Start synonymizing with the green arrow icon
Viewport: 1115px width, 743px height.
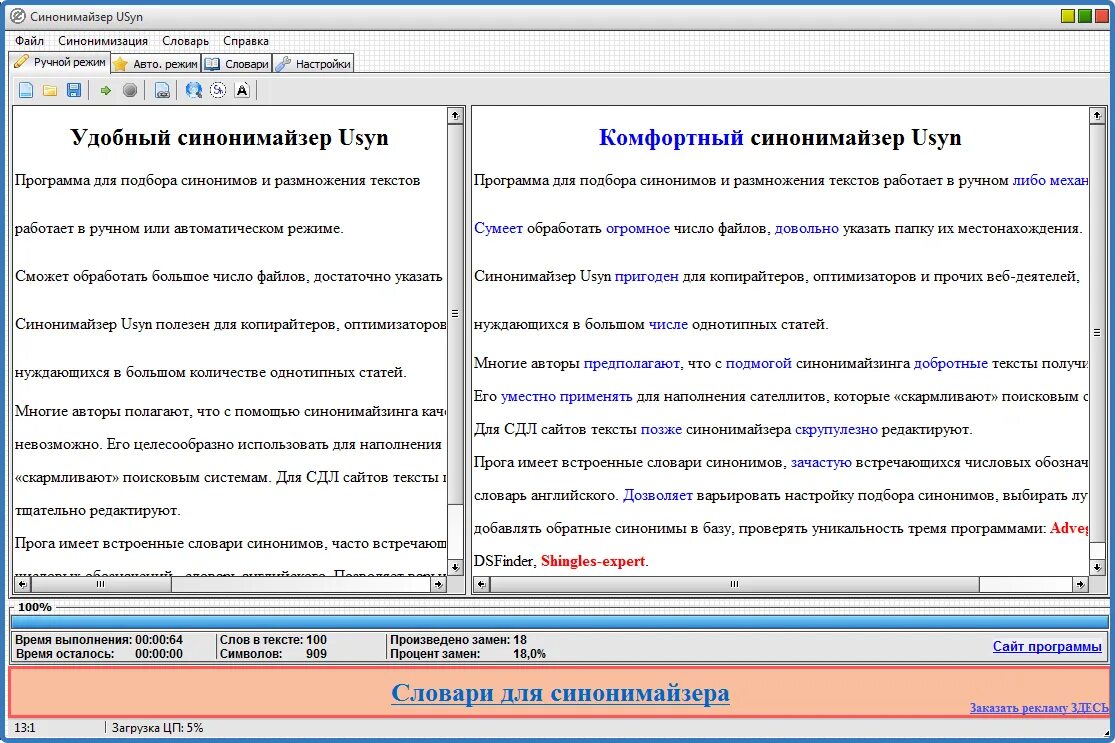coord(106,90)
